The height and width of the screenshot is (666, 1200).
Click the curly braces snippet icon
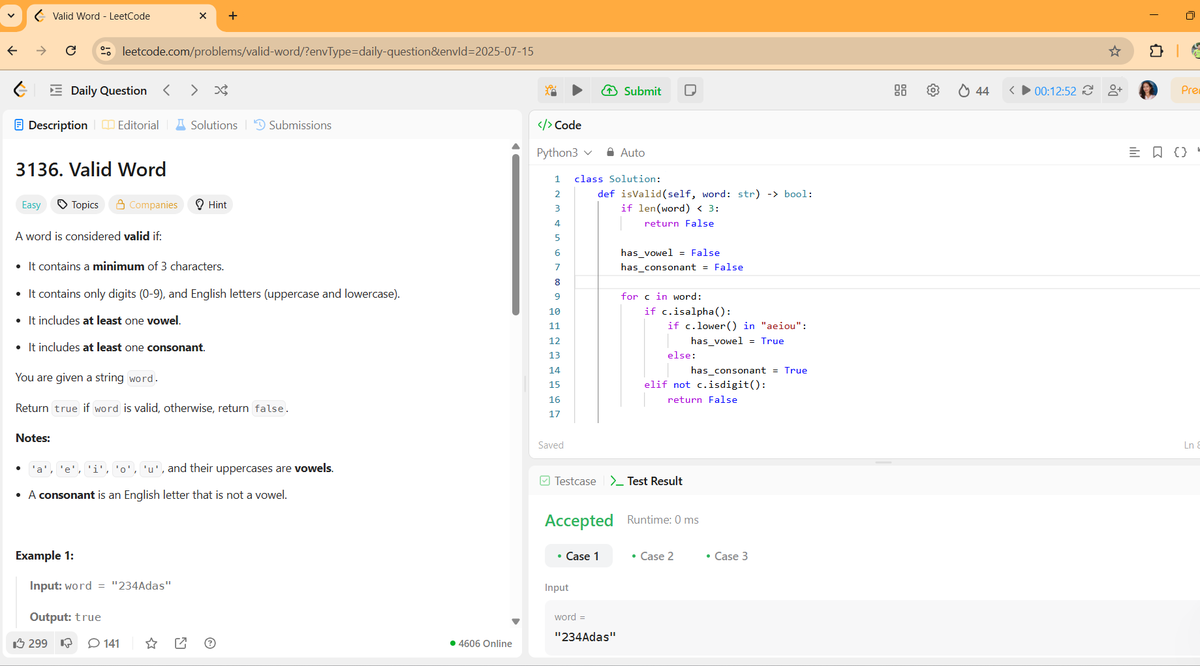(x=1180, y=153)
